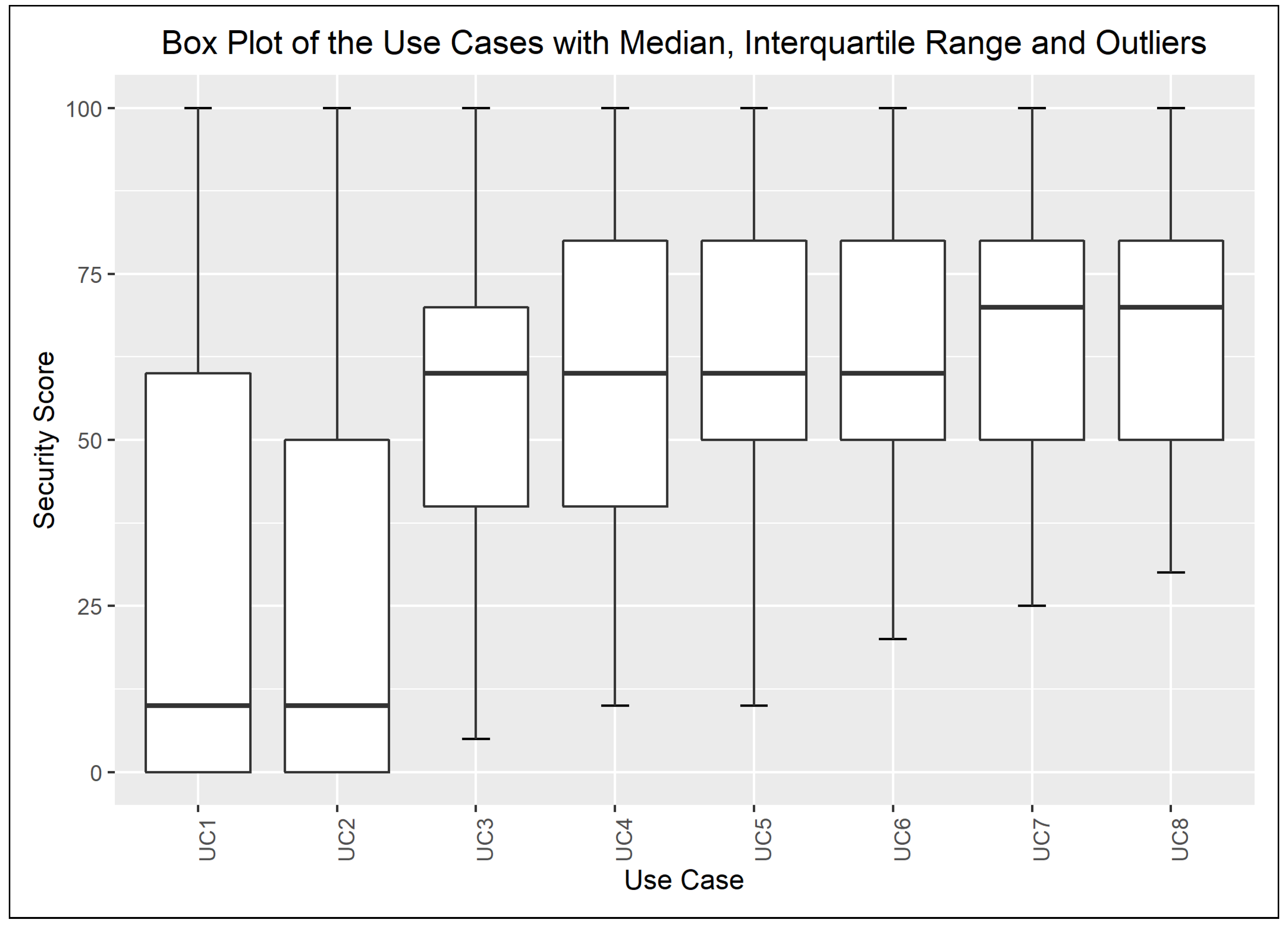Click the chart title text
The image size is (1288, 925).
pyautogui.click(x=684, y=43)
